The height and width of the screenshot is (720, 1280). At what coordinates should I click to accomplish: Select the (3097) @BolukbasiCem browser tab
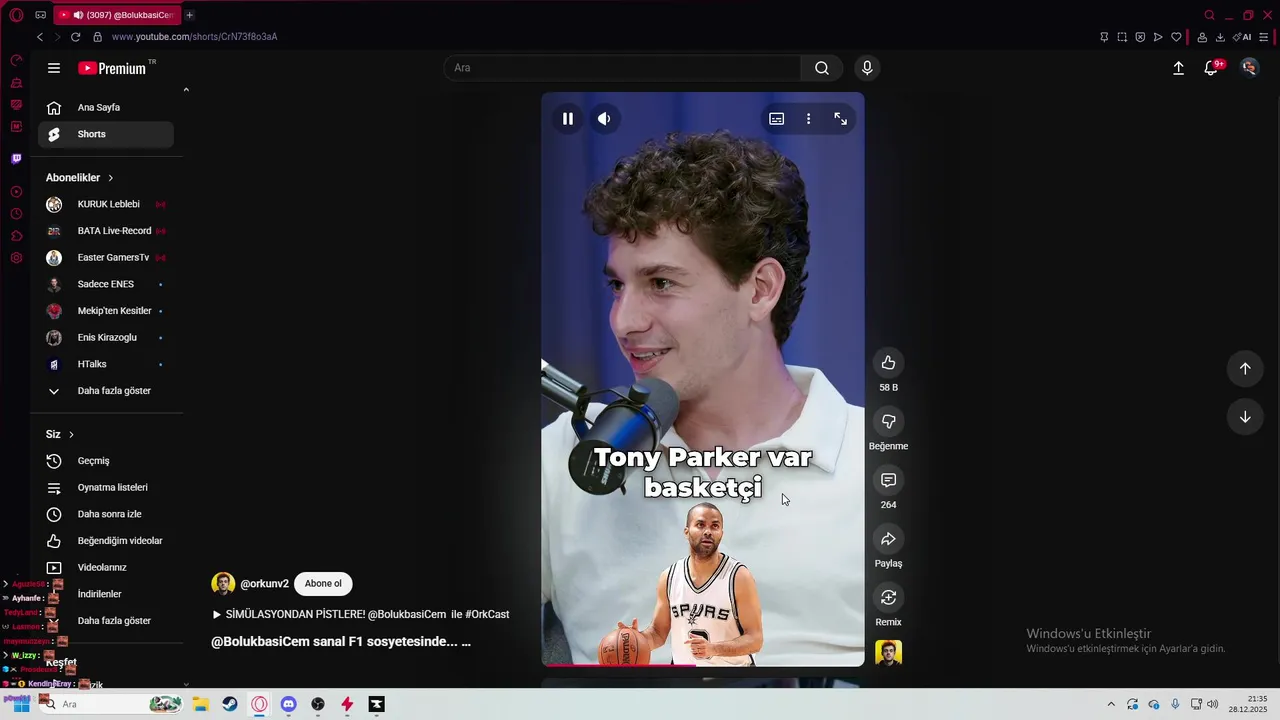tap(116, 15)
